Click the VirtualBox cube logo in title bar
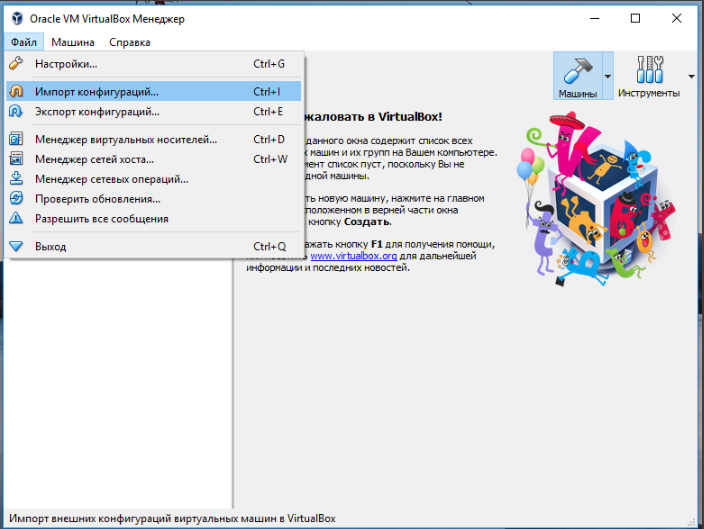Viewport: 704px width, 529px height. click(17, 18)
